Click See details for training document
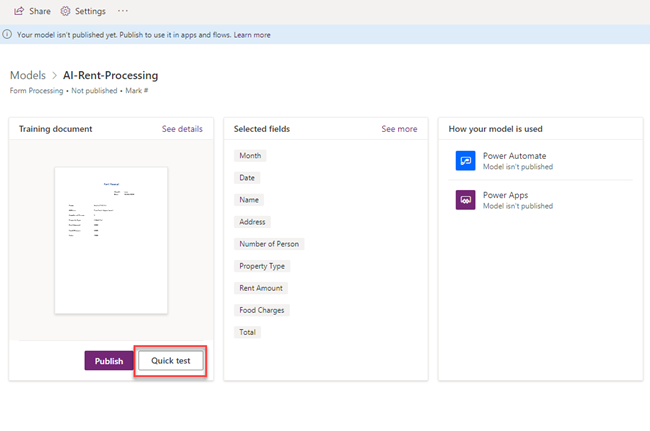This screenshot has height=431, width=650. 182,129
